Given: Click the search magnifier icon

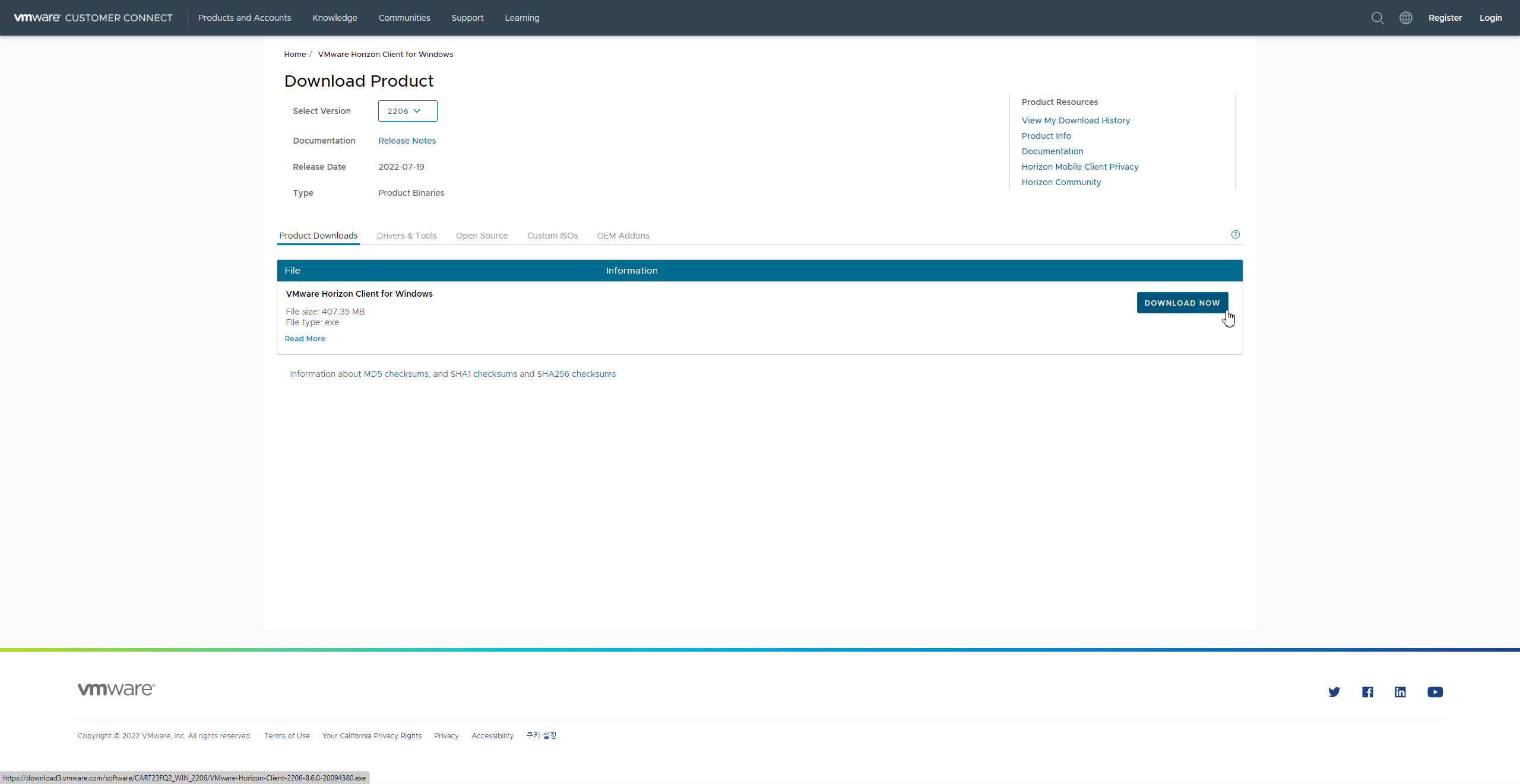Looking at the screenshot, I should (x=1377, y=18).
